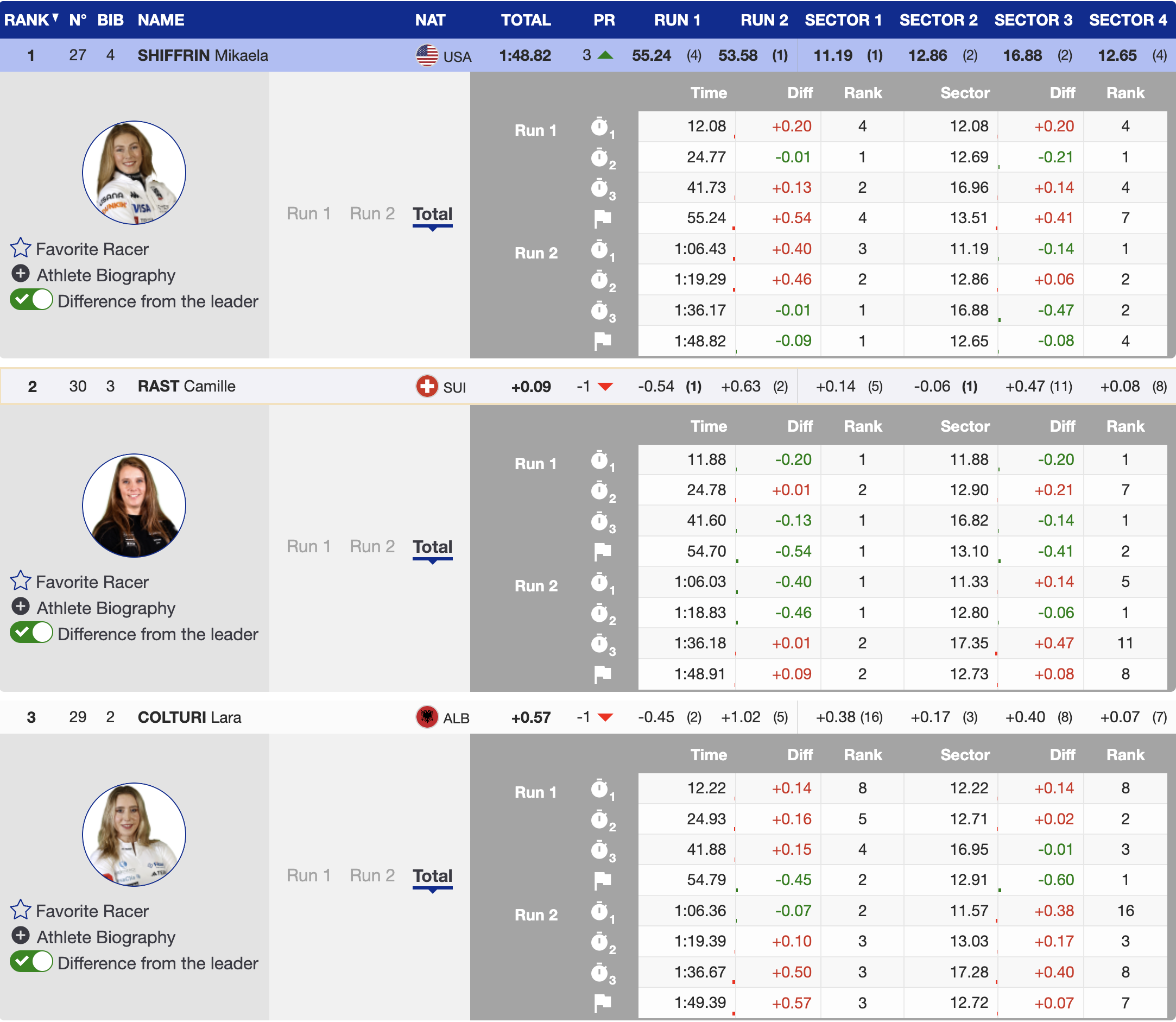The width and height of the screenshot is (1176, 1022).
Task: Click the Albania flag icon
Action: click(427, 716)
